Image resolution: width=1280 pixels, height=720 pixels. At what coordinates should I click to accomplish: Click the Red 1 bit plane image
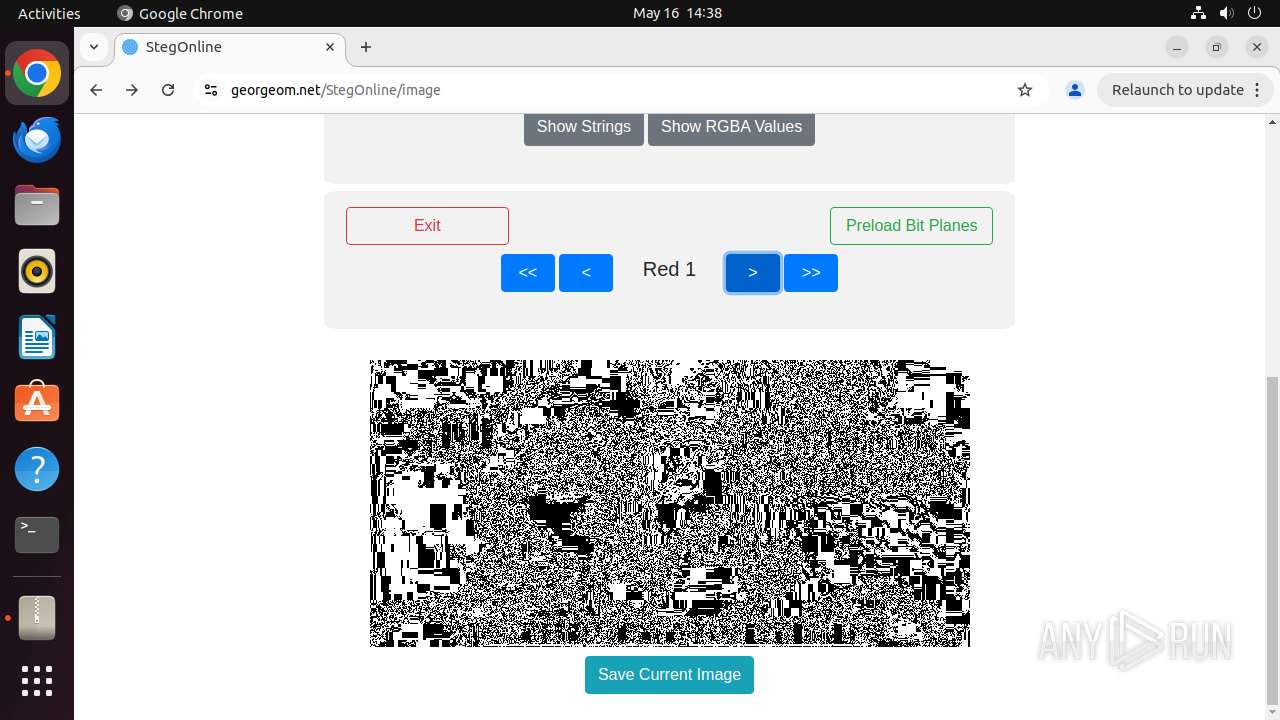pyautogui.click(x=670, y=503)
